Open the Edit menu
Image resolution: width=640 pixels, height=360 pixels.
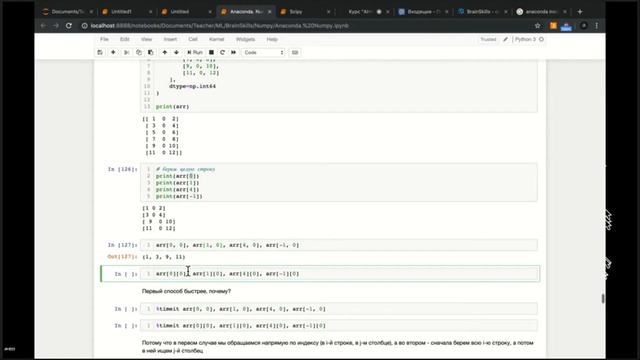(x=124, y=39)
